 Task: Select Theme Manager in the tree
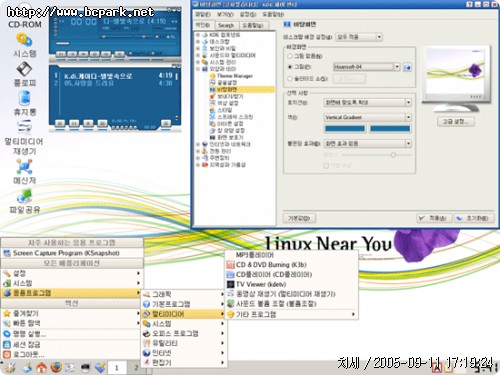tap(235, 76)
